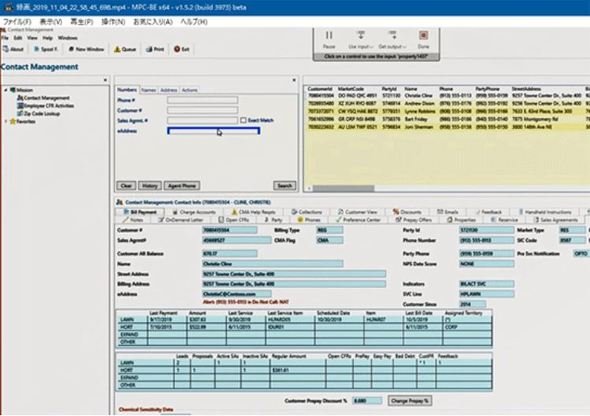Click the Pause recording icon
590x416 pixels.
click(x=328, y=35)
